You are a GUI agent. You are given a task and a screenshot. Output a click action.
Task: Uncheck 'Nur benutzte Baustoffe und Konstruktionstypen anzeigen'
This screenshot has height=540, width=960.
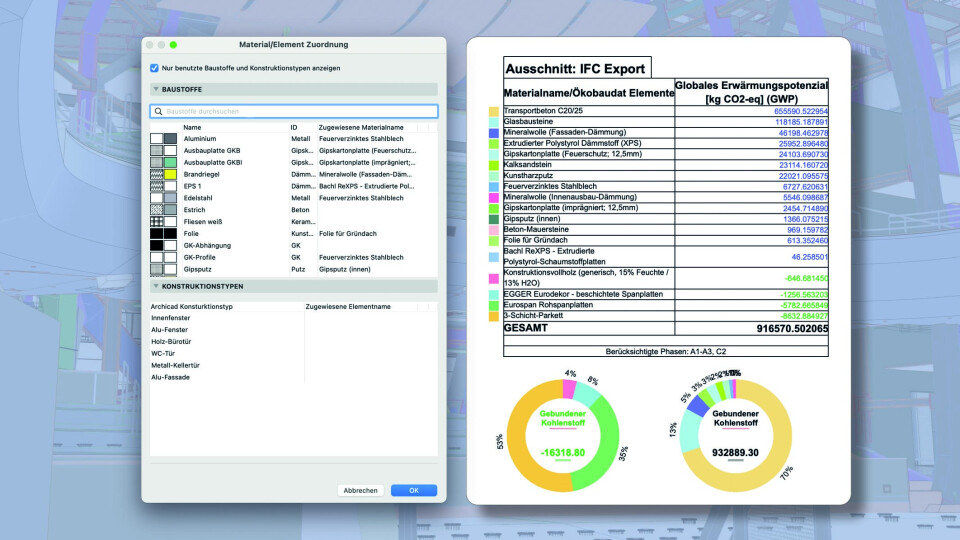click(x=154, y=68)
